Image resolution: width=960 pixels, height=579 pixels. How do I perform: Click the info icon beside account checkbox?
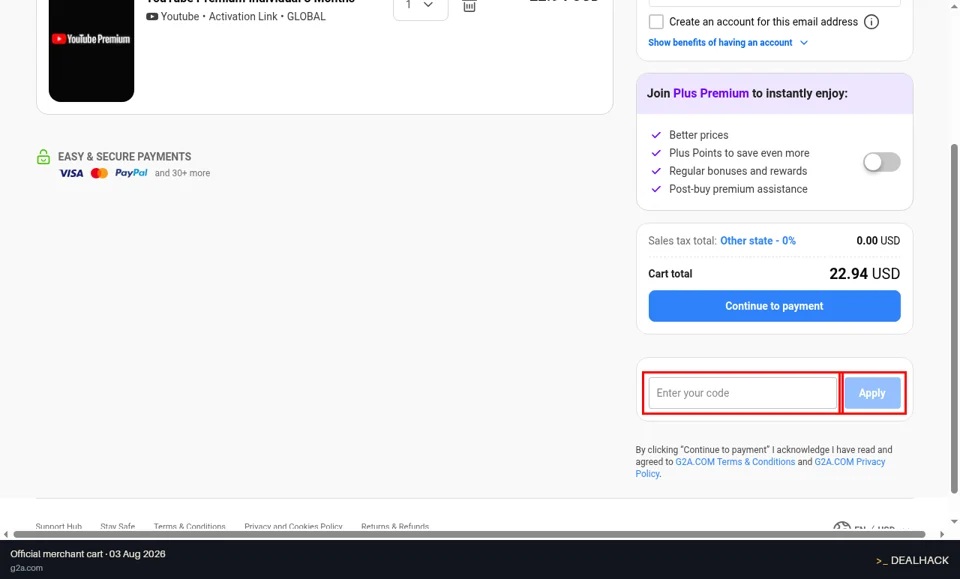871,22
